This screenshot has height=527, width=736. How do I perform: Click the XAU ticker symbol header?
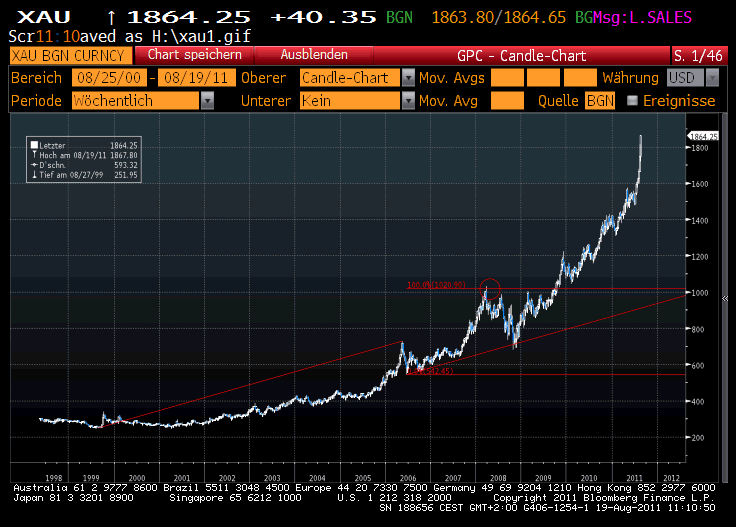click(44, 18)
